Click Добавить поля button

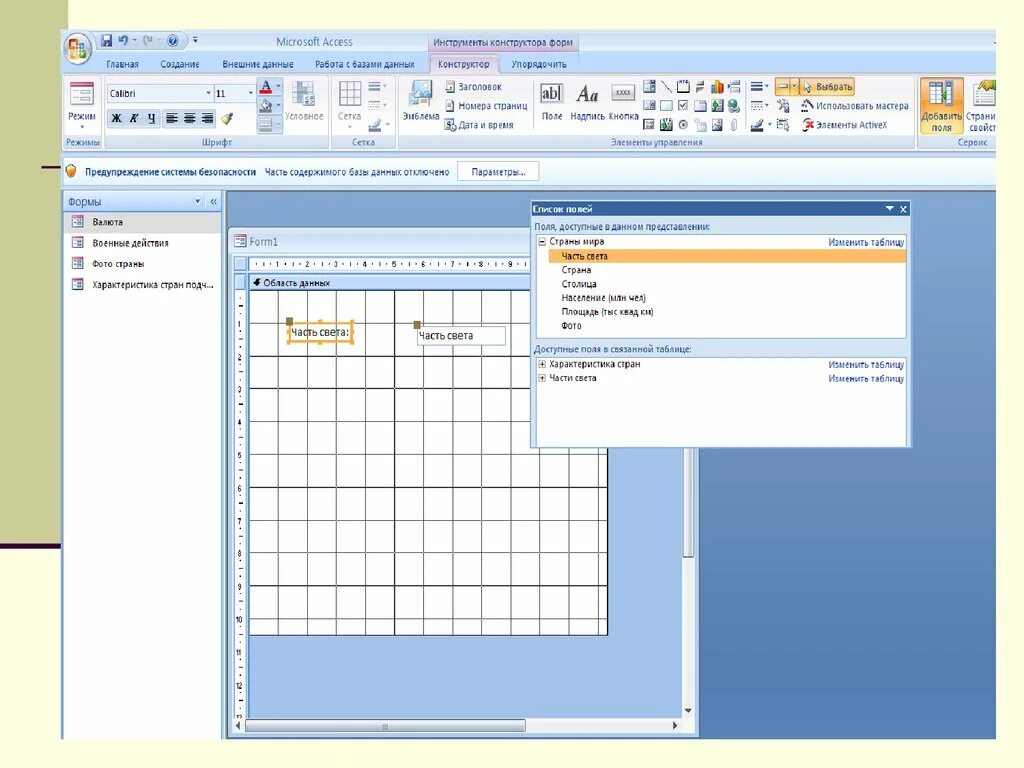[941, 106]
